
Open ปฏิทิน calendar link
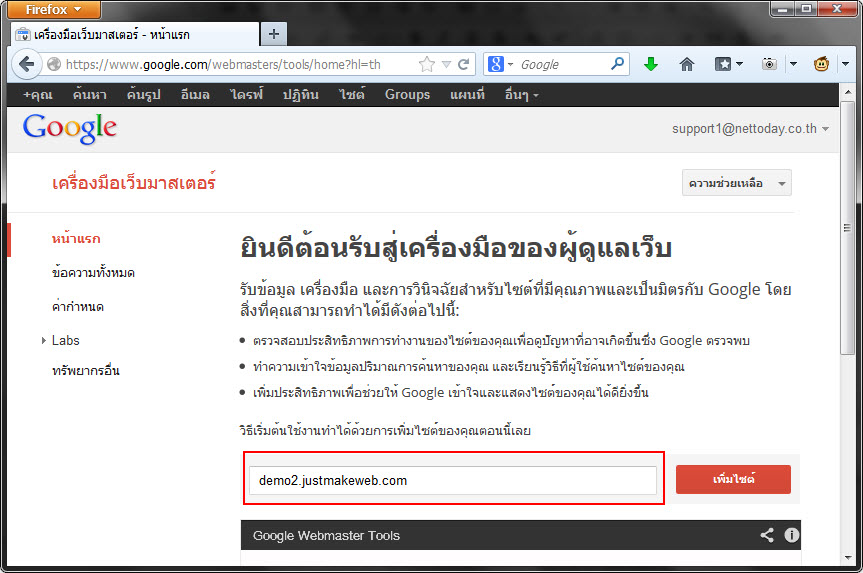coord(301,95)
